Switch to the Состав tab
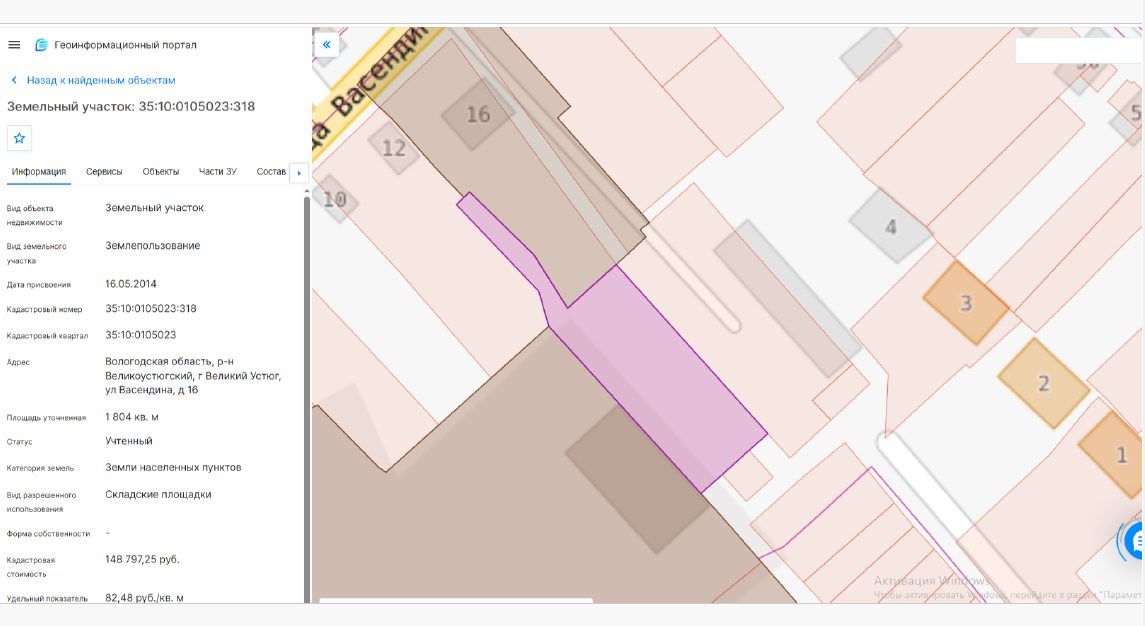Screen dimensions: 1145x626 [x=271, y=172]
